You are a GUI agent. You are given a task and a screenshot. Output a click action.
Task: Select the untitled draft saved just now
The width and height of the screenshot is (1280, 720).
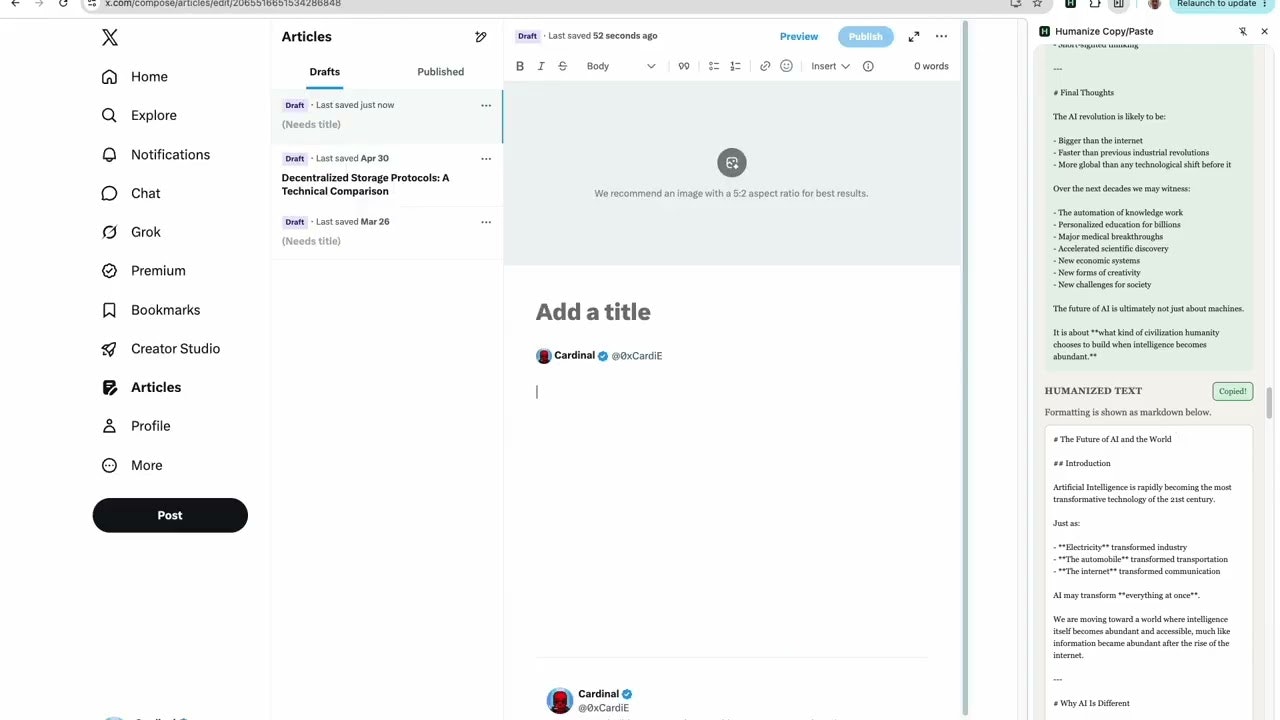point(386,116)
